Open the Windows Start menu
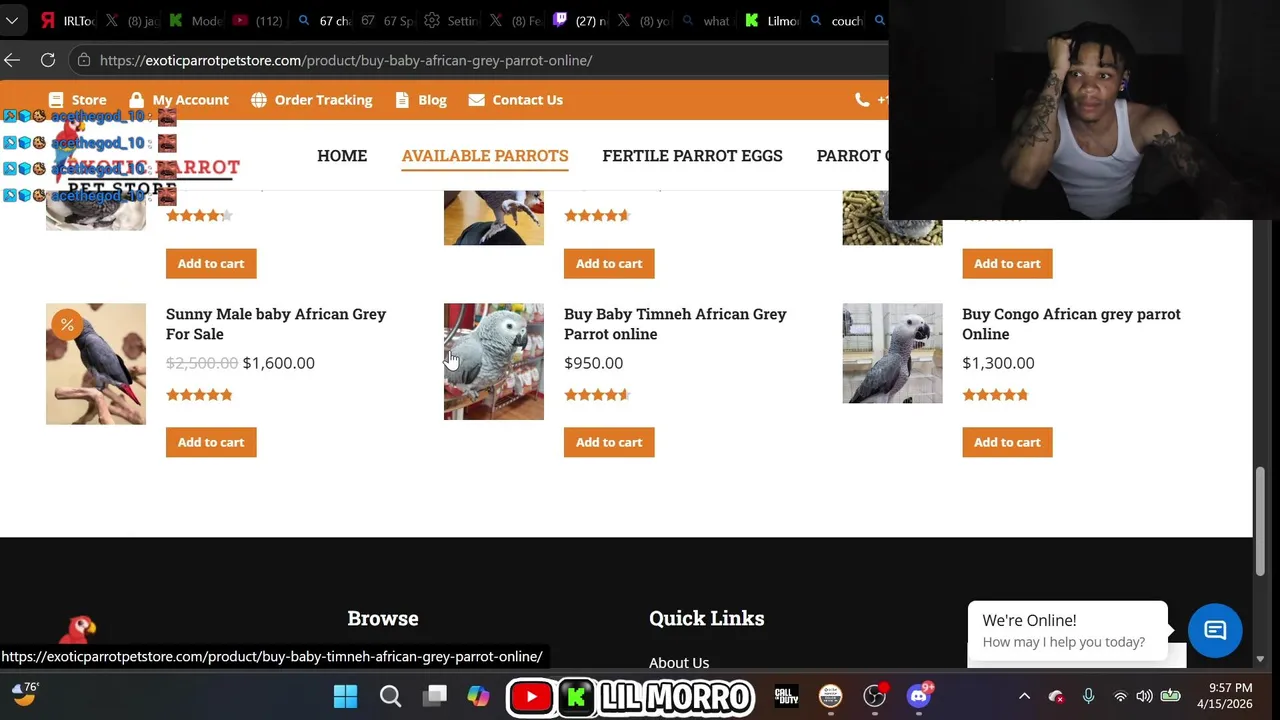Viewport: 1280px width, 720px height. pos(345,696)
